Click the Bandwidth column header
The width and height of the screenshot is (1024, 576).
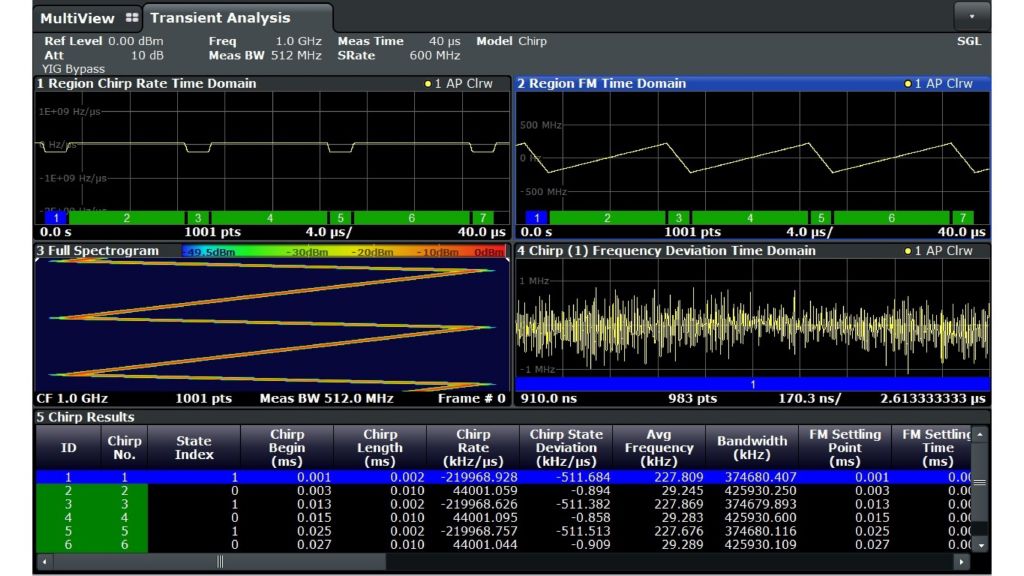[752, 448]
